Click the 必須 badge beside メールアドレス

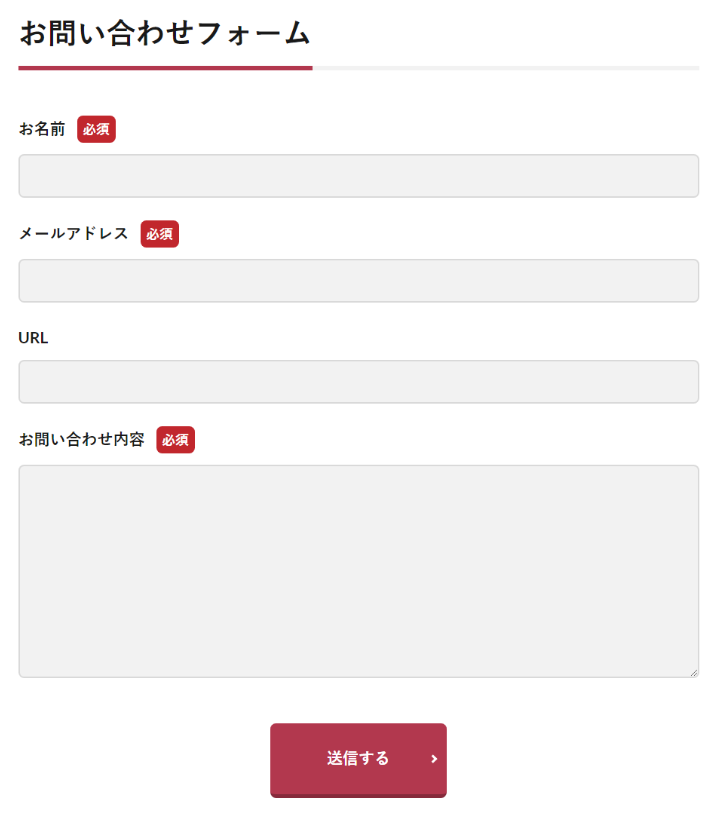click(x=159, y=234)
